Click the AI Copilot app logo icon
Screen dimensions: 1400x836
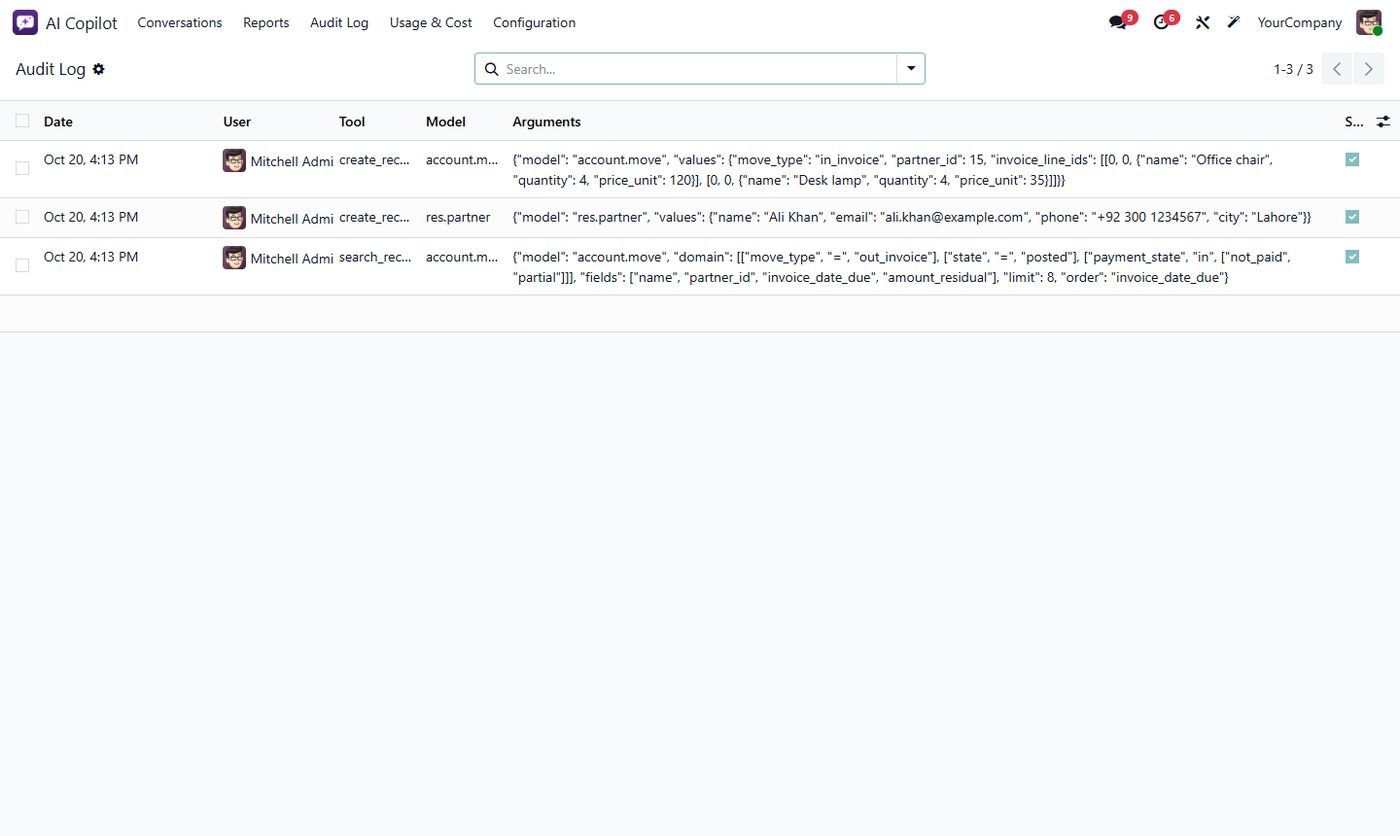[25, 22]
